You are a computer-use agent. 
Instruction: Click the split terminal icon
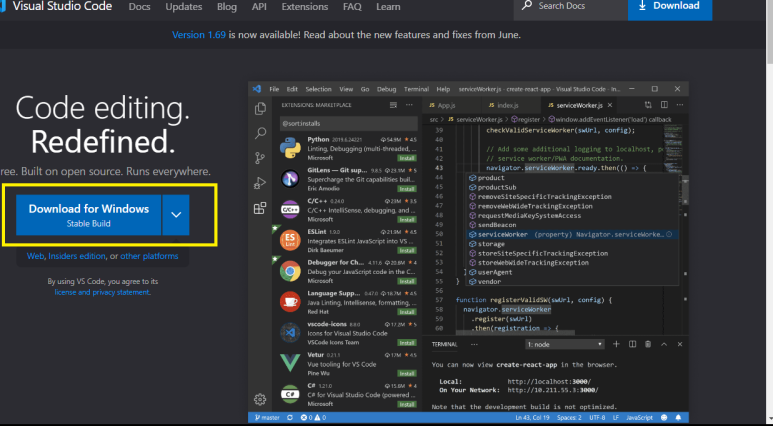[632, 344]
